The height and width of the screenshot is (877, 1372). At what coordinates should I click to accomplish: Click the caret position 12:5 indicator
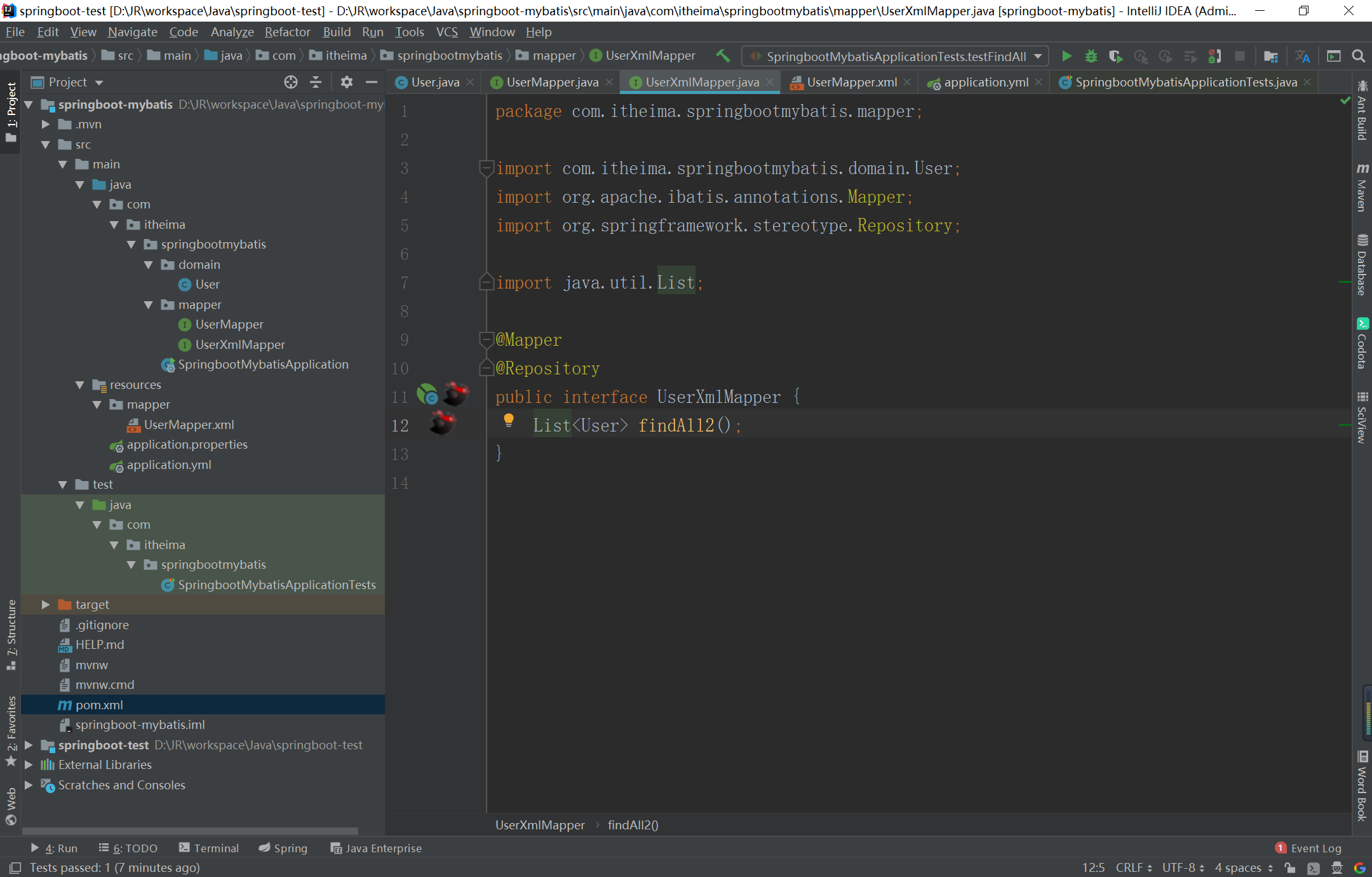click(1093, 867)
